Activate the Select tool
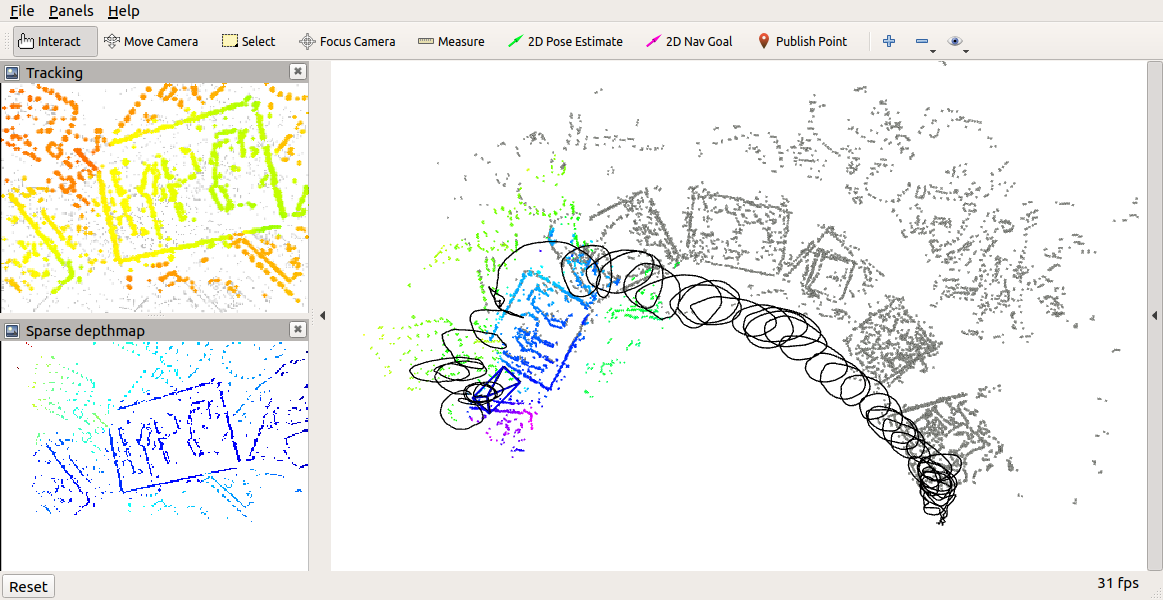 (x=248, y=42)
